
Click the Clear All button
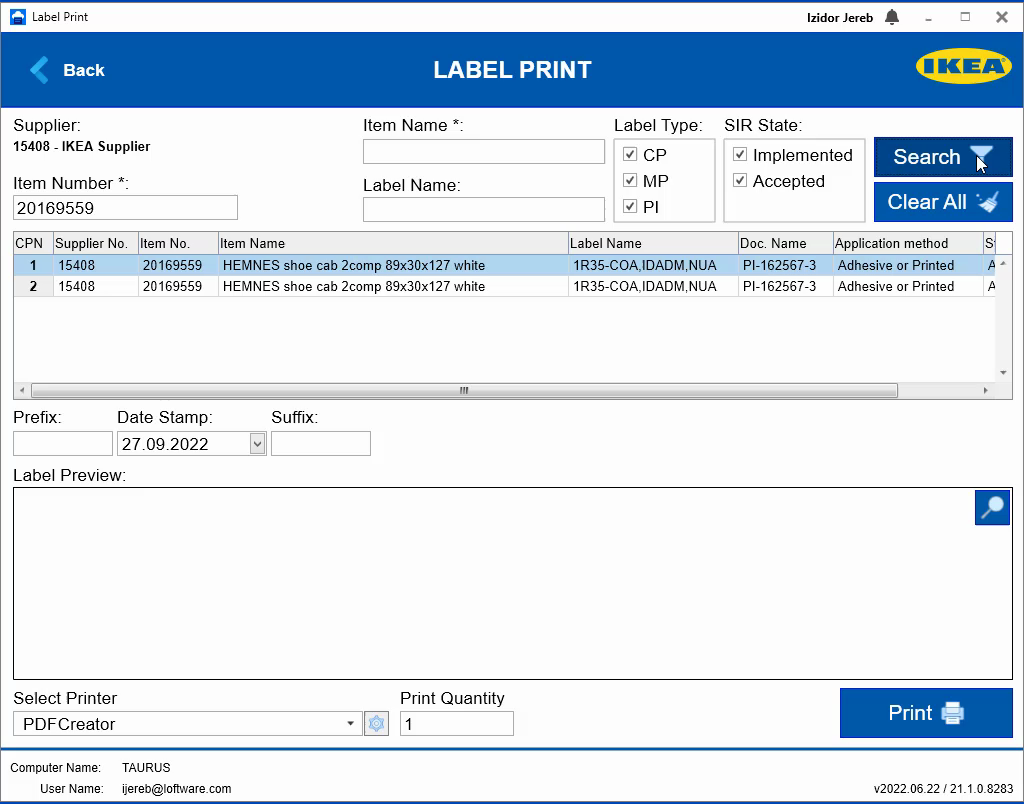(x=943, y=202)
